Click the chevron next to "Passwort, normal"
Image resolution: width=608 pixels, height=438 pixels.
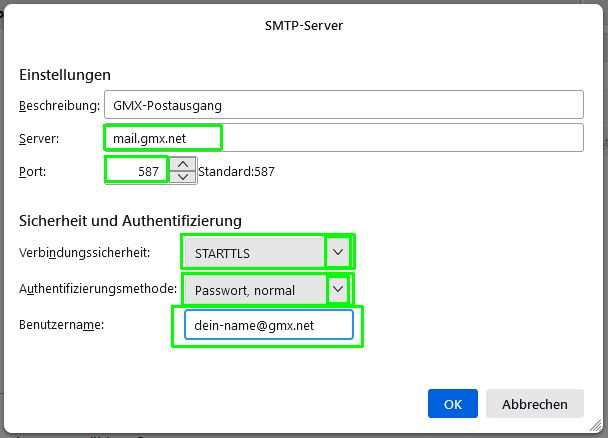(339, 290)
